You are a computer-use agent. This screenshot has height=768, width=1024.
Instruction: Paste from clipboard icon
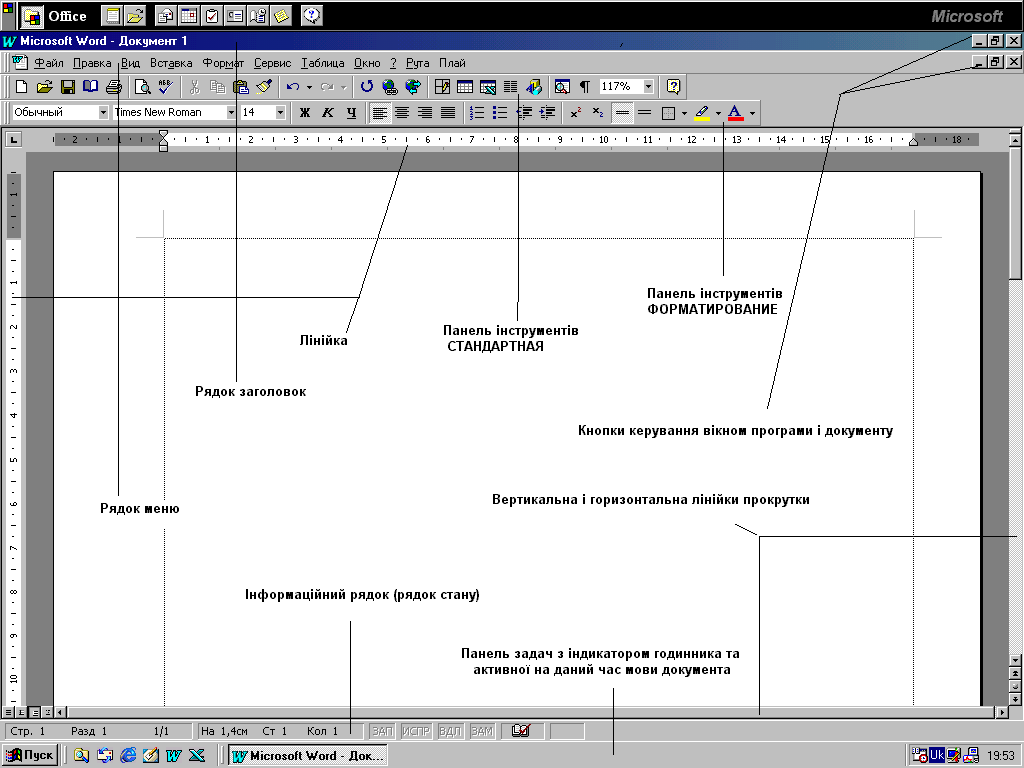coord(241,86)
